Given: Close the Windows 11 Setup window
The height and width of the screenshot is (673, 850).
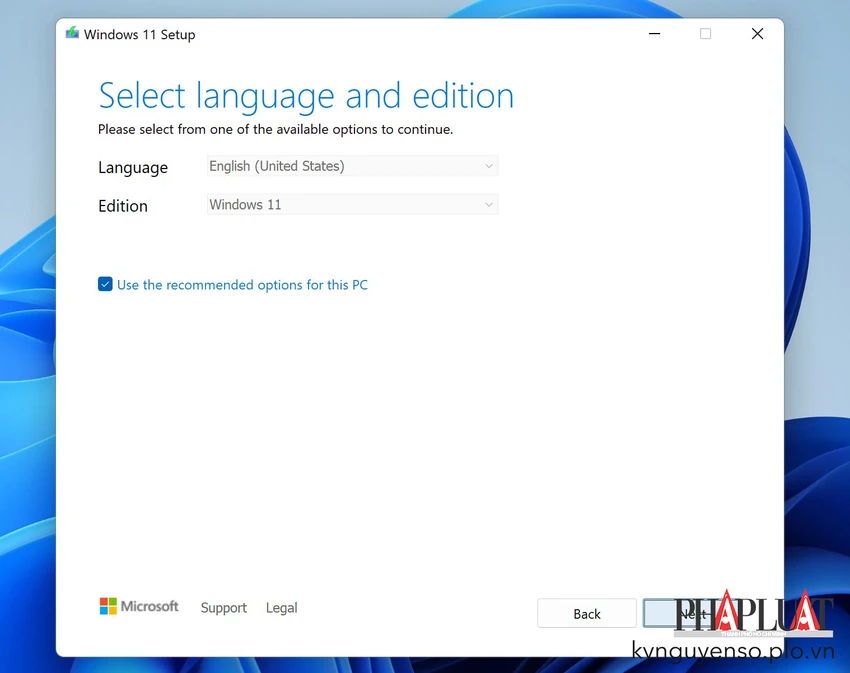Looking at the screenshot, I should [757, 34].
